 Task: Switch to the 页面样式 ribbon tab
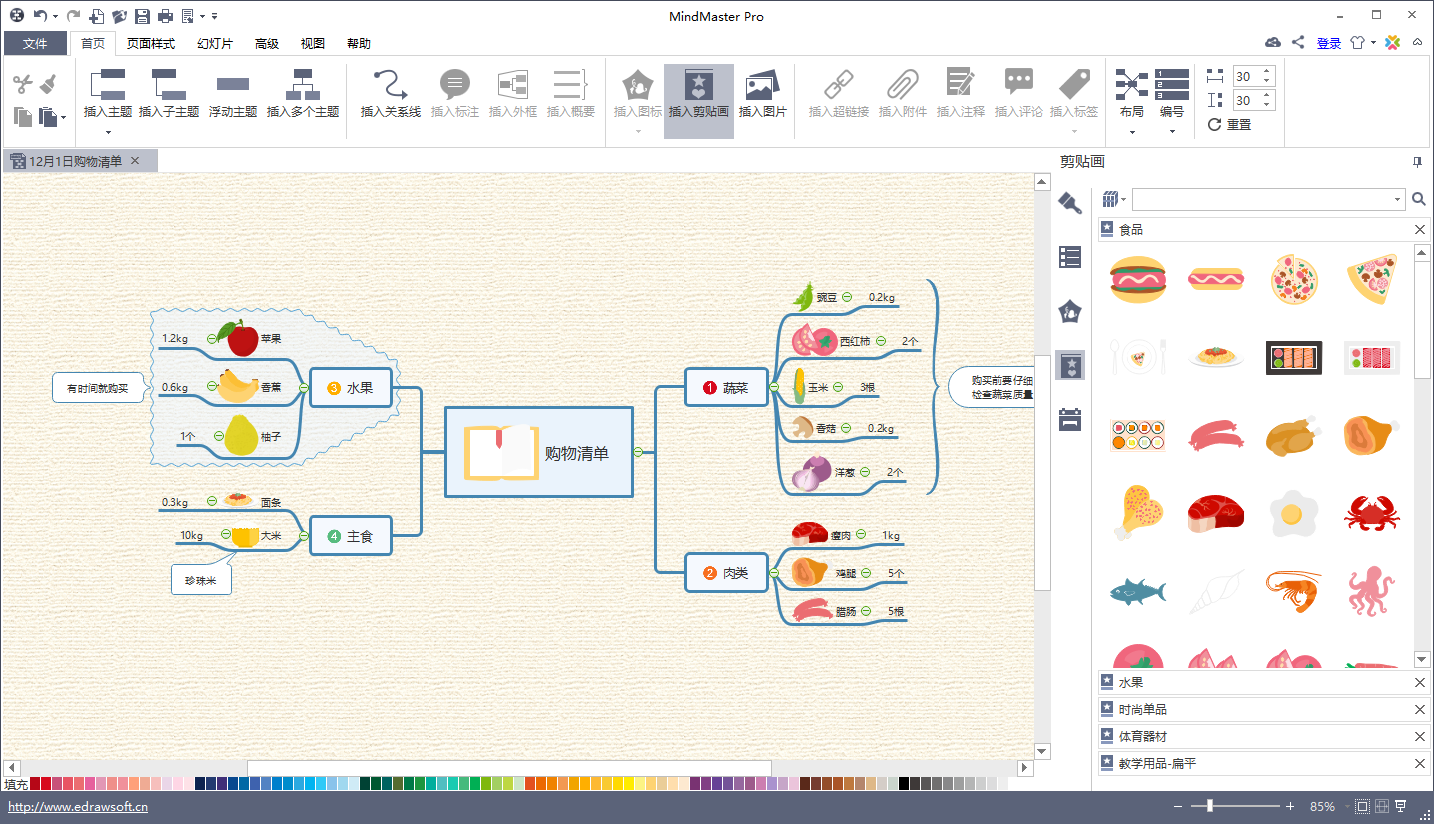(151, 43)
